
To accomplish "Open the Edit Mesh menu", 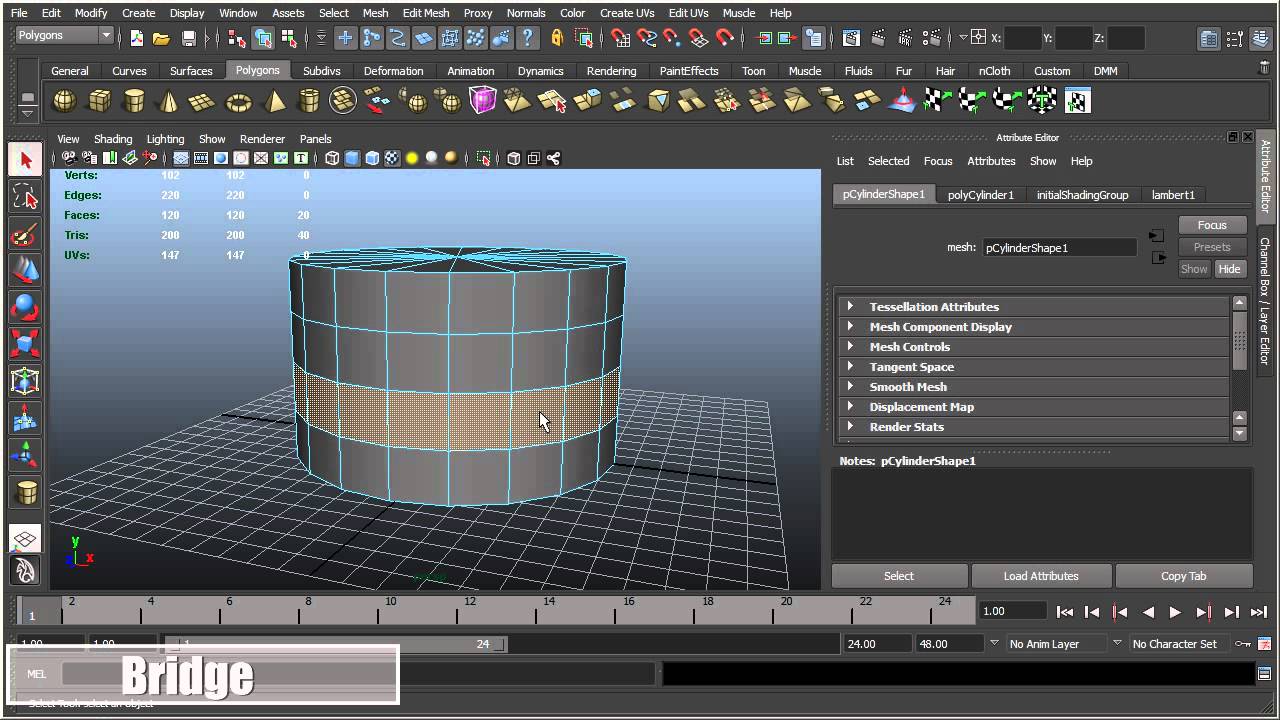I will click(425, 13).
